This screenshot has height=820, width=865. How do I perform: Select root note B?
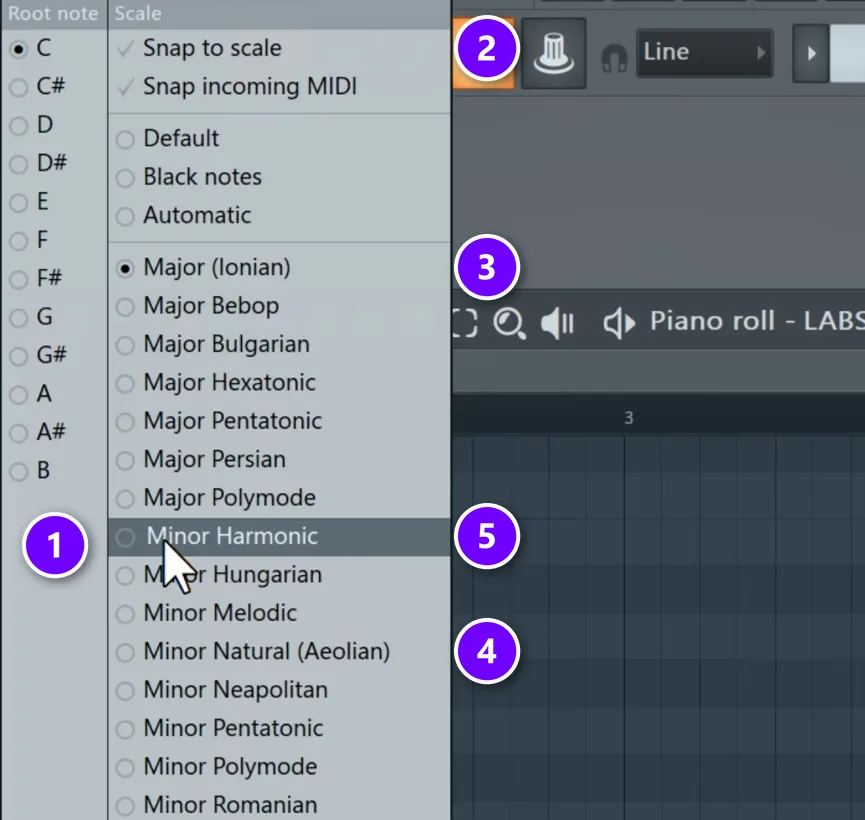31,470
